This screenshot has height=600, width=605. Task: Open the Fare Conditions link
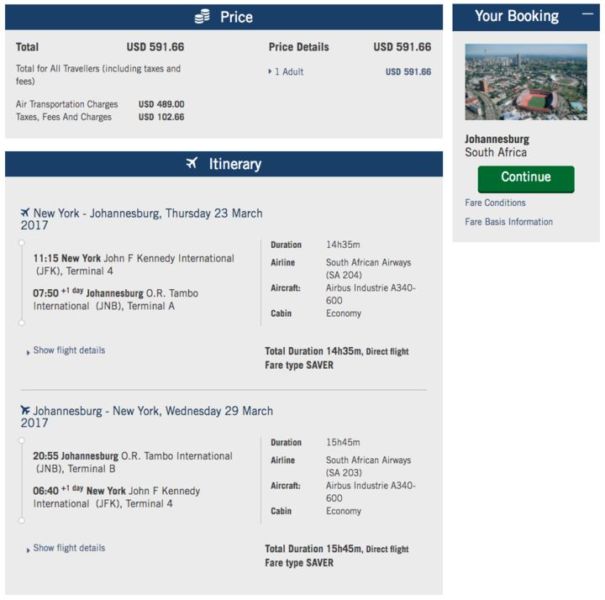tap(495, 203)
